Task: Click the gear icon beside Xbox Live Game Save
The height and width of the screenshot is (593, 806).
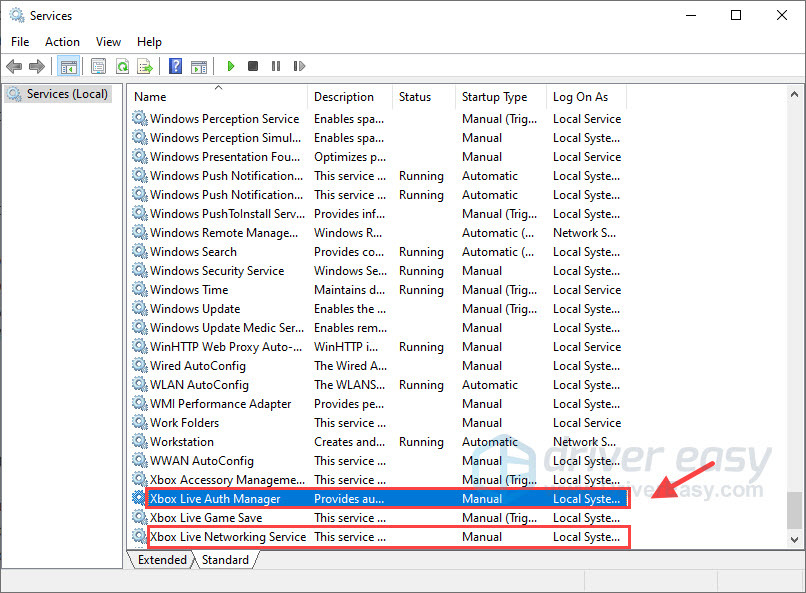Action: tap(140, 517)
